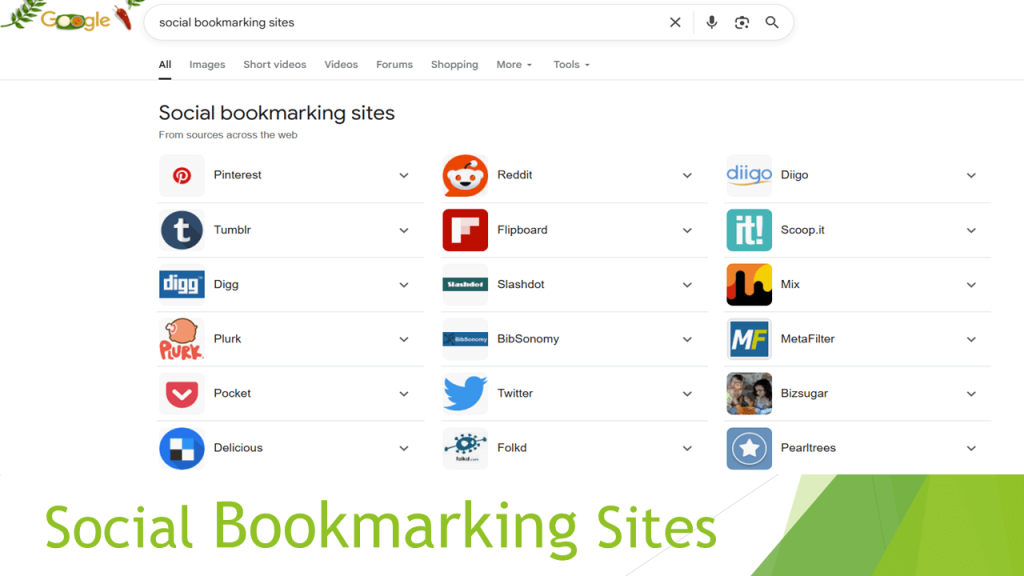This screenshot has height=576, width=1024.
Task: Click the Flipboard logo icon
Action: (x=465, y=230)
